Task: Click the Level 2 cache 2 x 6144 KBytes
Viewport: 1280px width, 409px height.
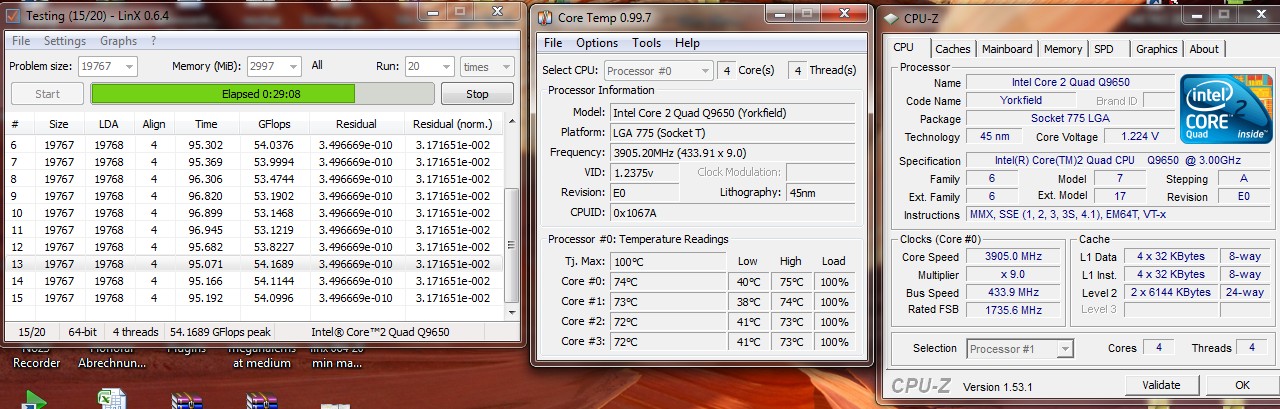Action: (x=1171, y=293)
